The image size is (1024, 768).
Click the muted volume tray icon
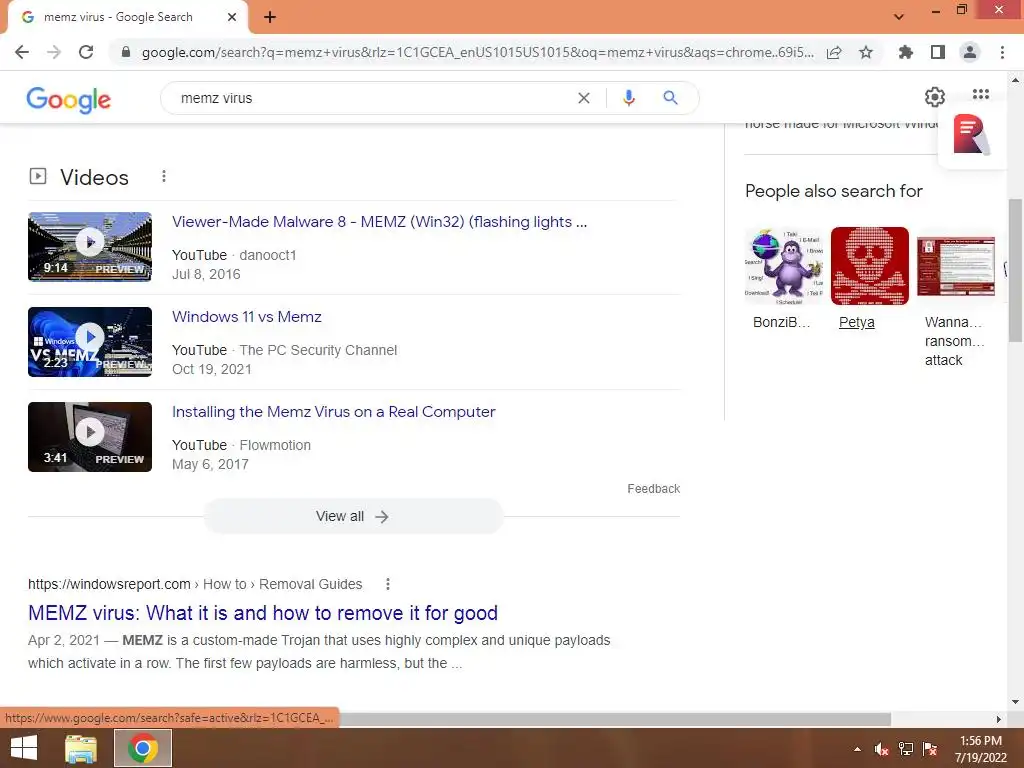882,749
